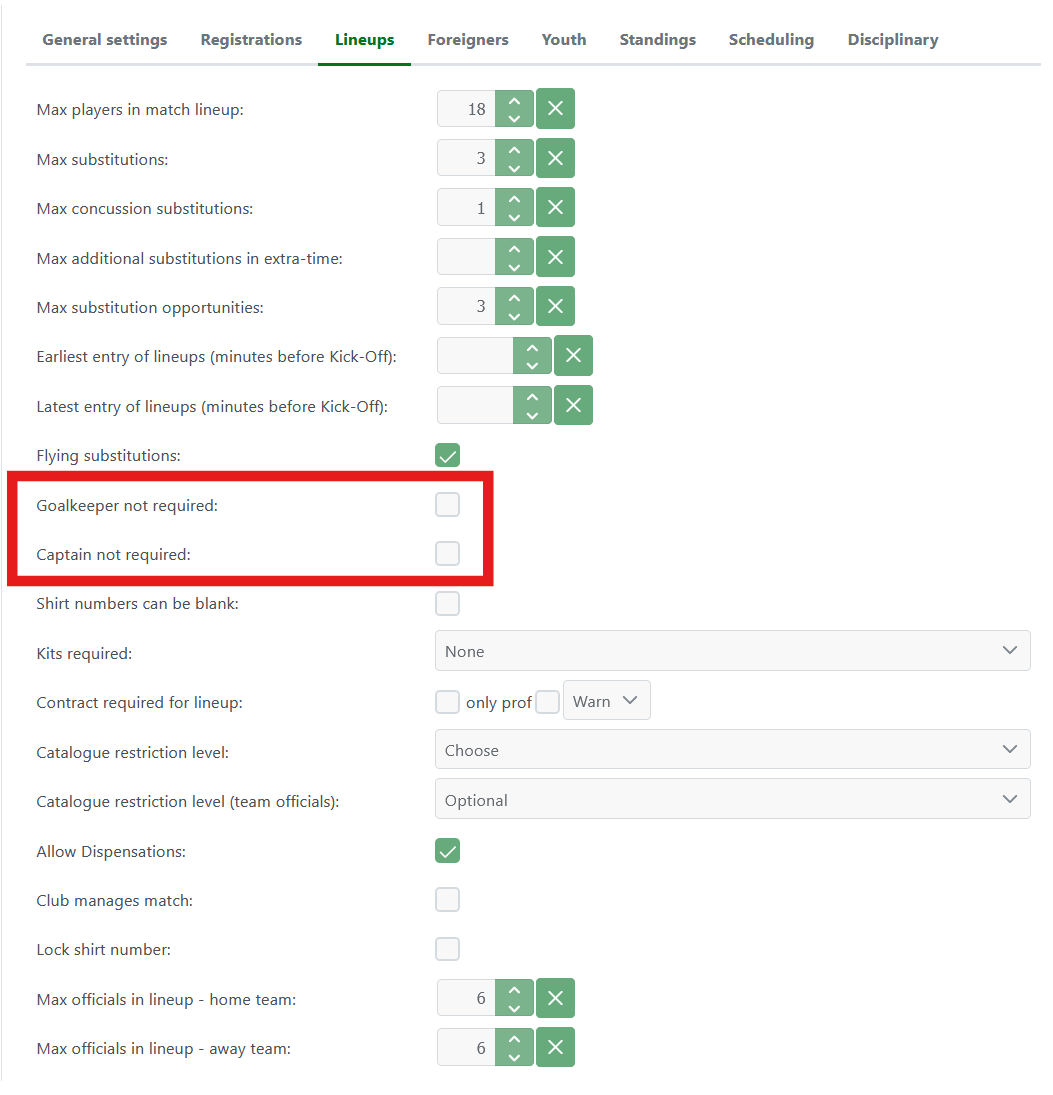Click the Max players in match lineup field
This screenshot has width=1053, height=1095.
pyautogui.click(x=467, y=109)
